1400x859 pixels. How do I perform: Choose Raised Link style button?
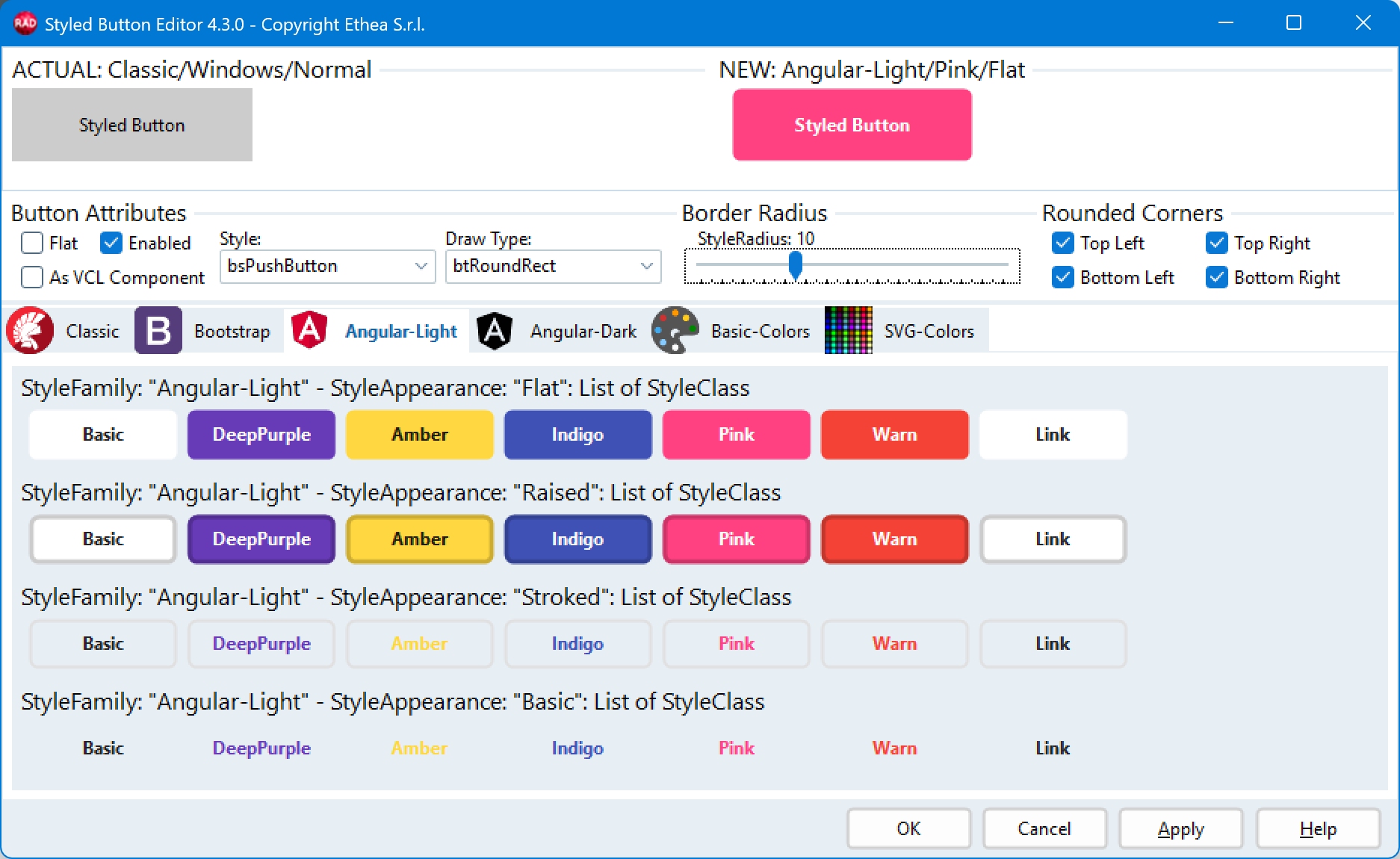point(1053,539)
